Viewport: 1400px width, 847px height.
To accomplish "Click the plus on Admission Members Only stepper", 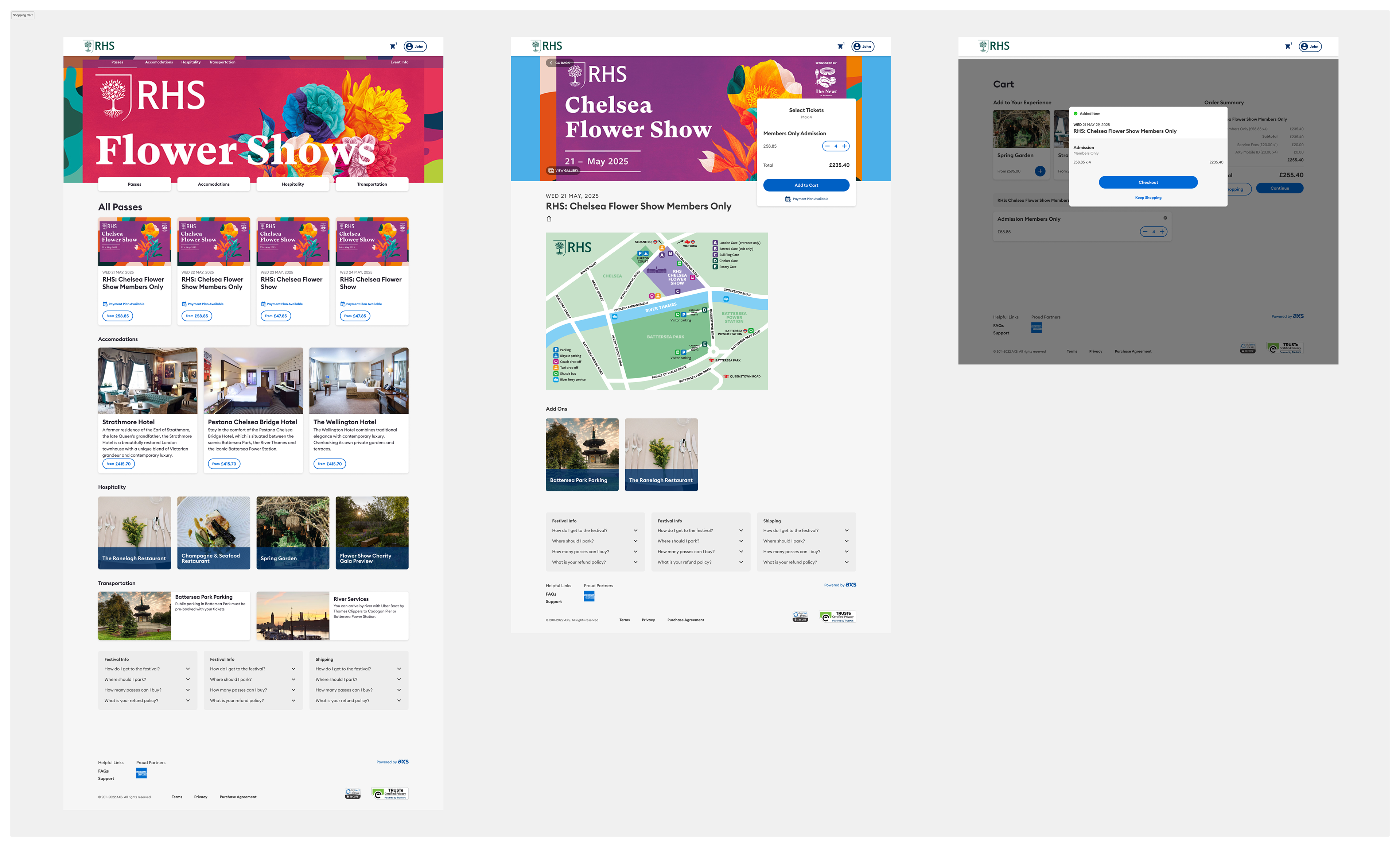I will tap(1162, 231).
